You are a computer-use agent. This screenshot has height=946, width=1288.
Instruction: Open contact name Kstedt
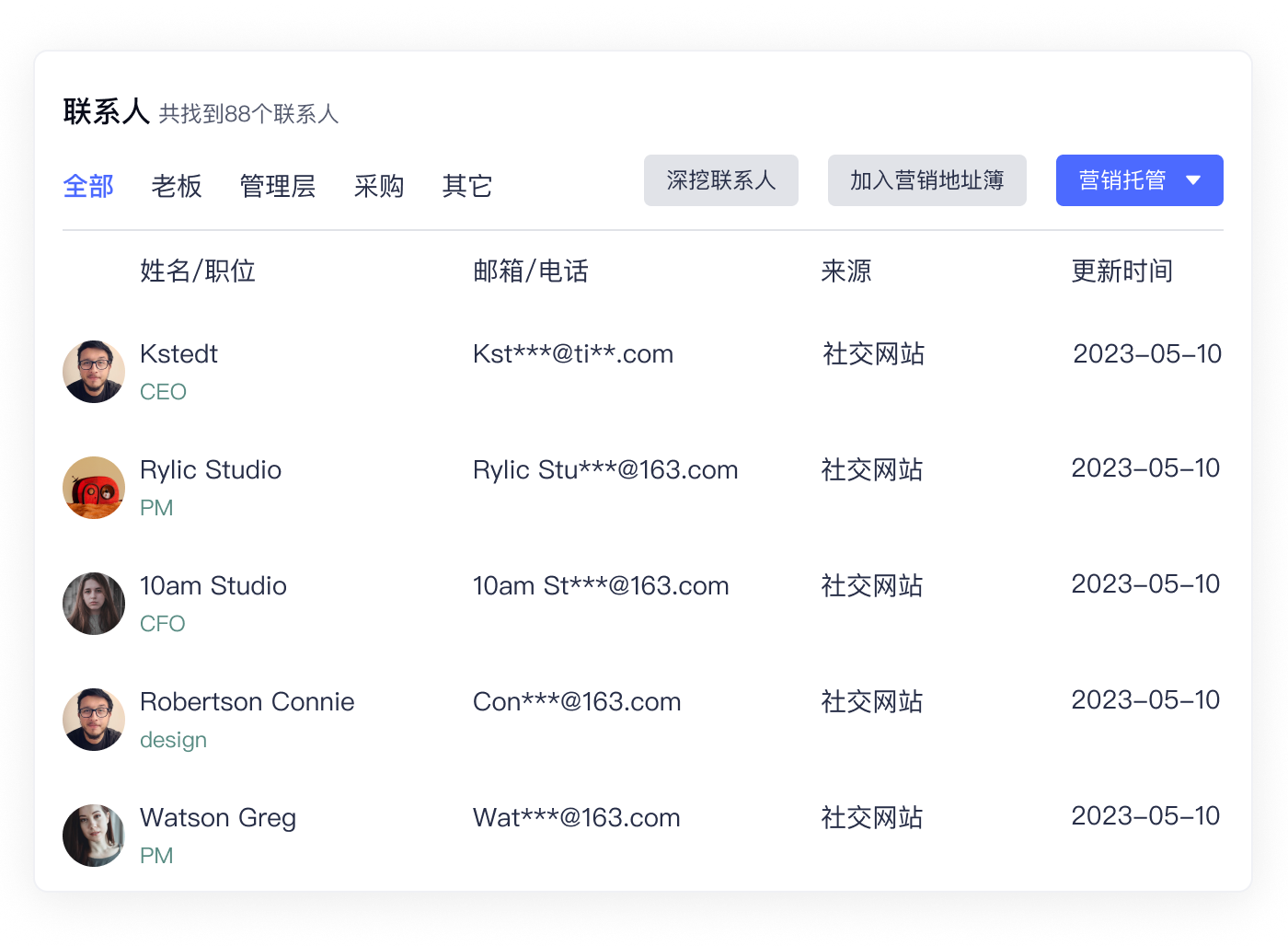tap(178, 353)
